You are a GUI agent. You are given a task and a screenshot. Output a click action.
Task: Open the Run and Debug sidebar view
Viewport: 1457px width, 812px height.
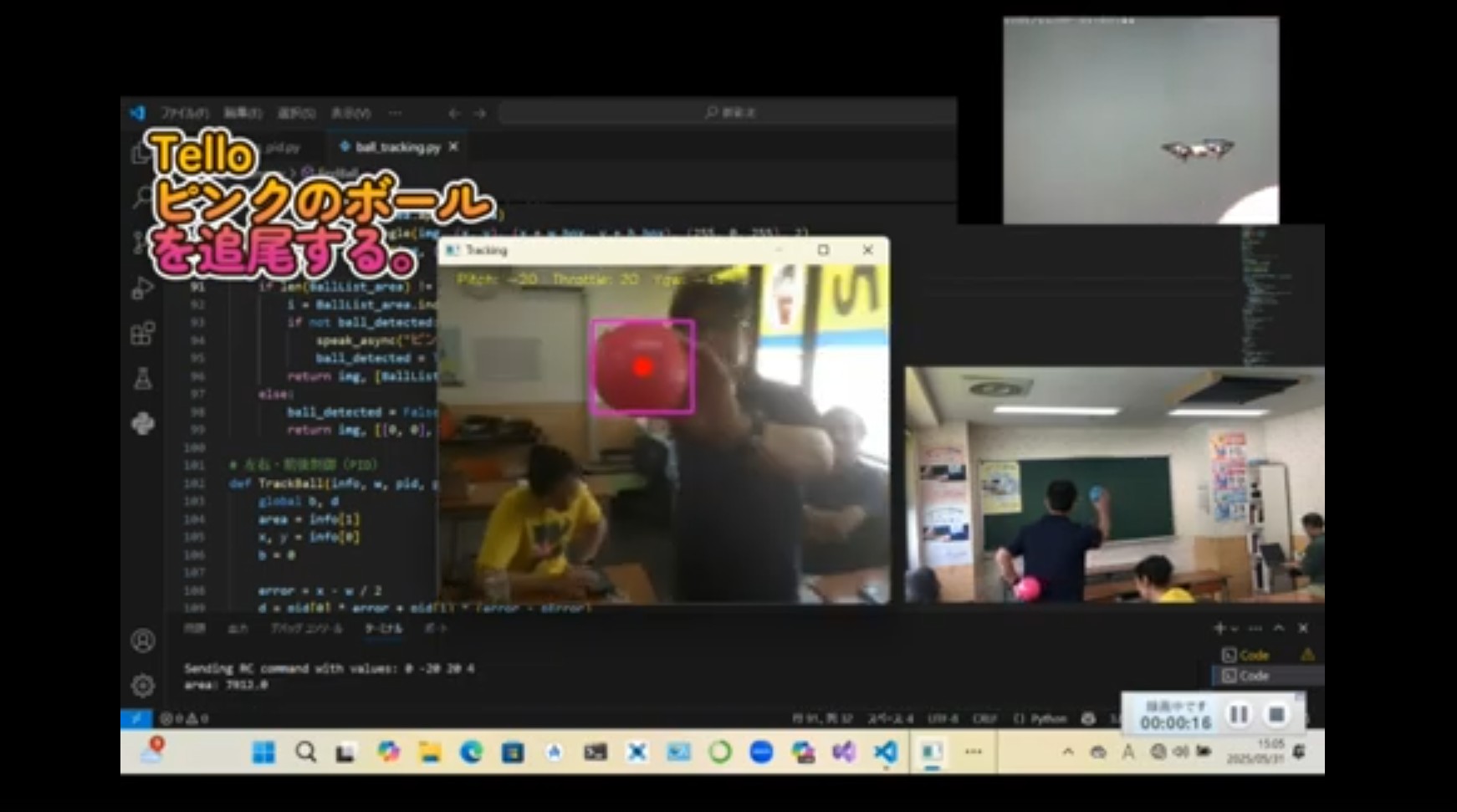coord(143,289)
